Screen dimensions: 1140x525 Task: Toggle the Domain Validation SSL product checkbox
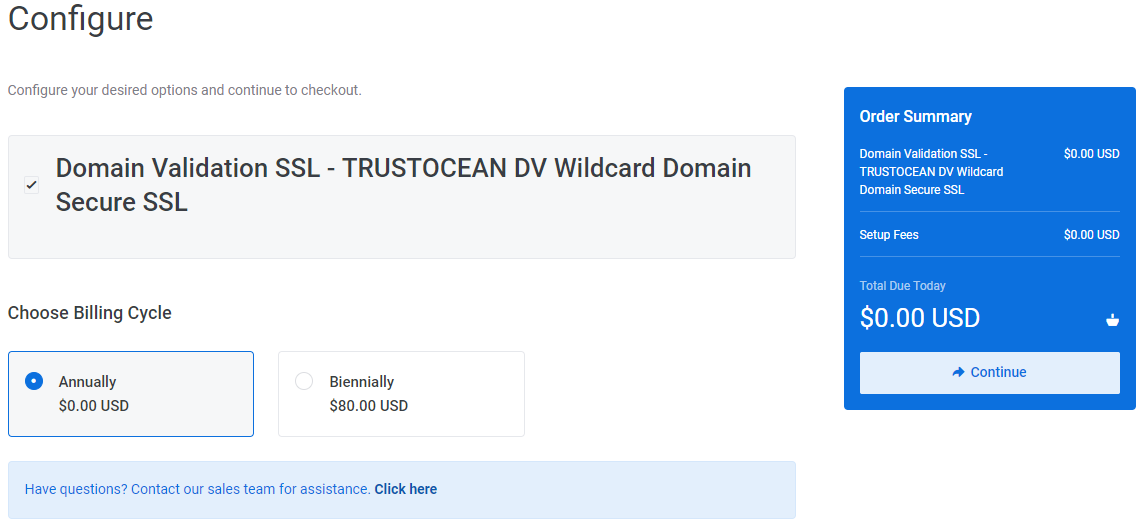(x=31, y=185)
